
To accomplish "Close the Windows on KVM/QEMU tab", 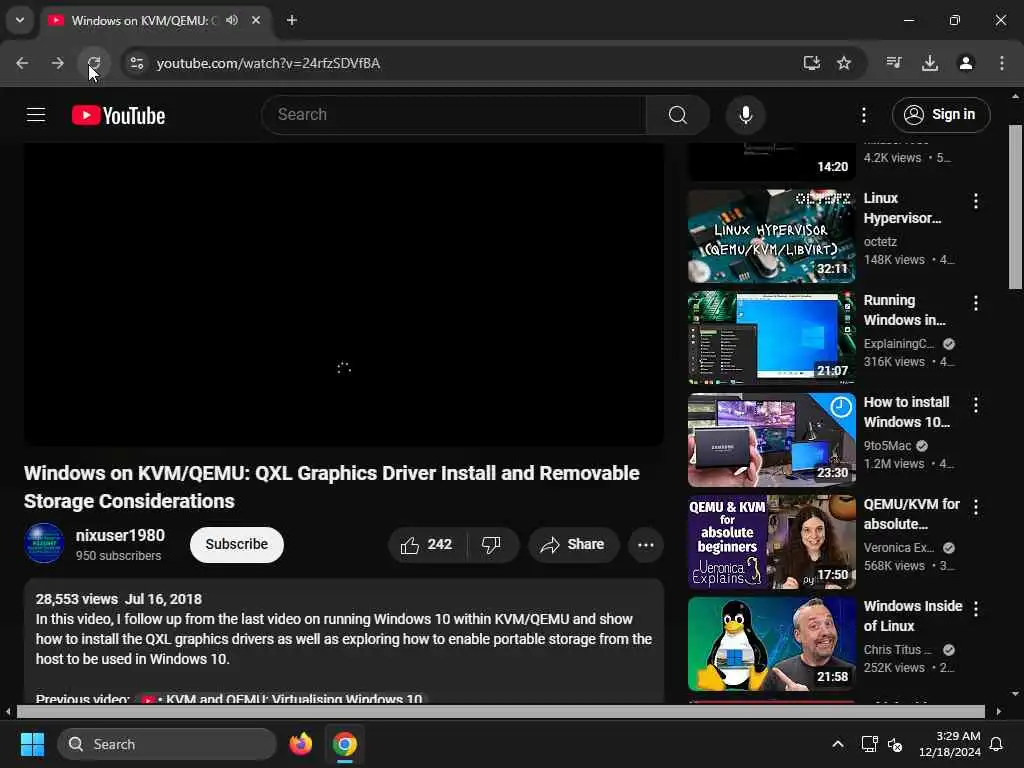I will pyautogui.click(x=256, y=20).
